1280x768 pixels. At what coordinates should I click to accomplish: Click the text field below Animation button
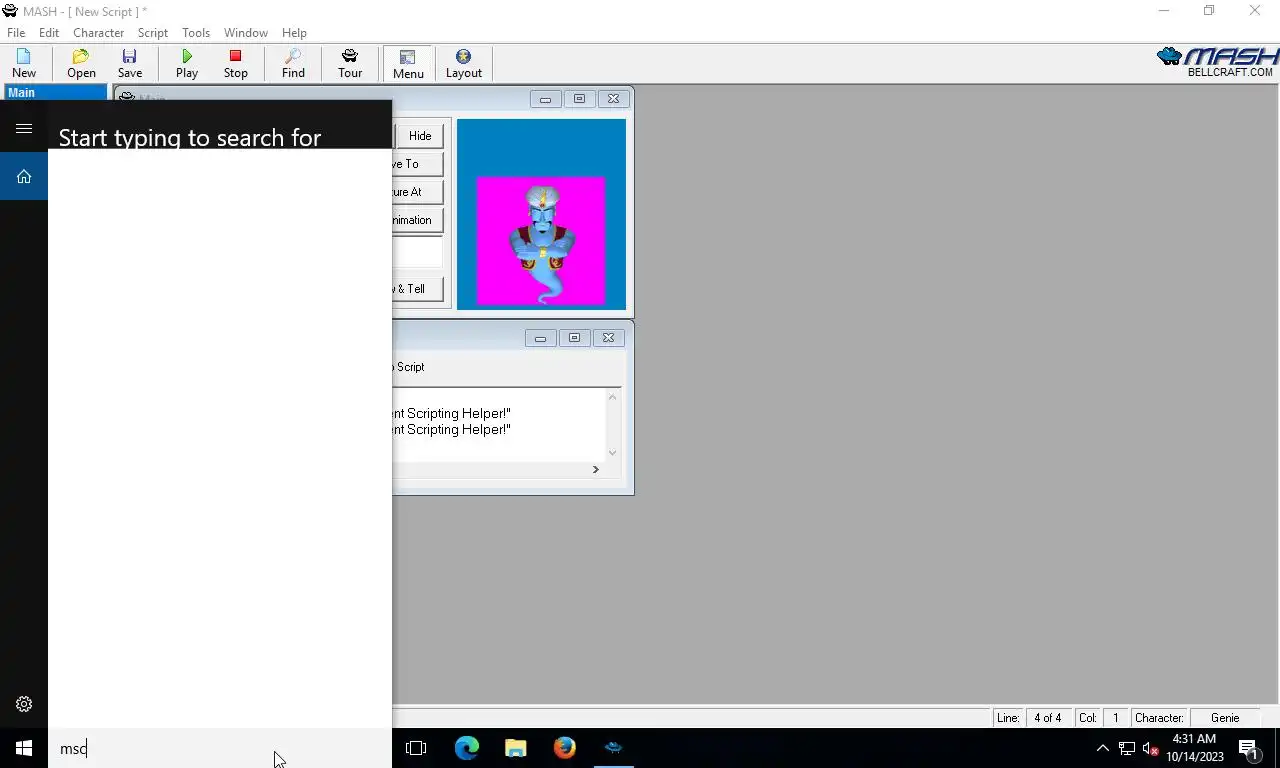click(x=418, y=252)
